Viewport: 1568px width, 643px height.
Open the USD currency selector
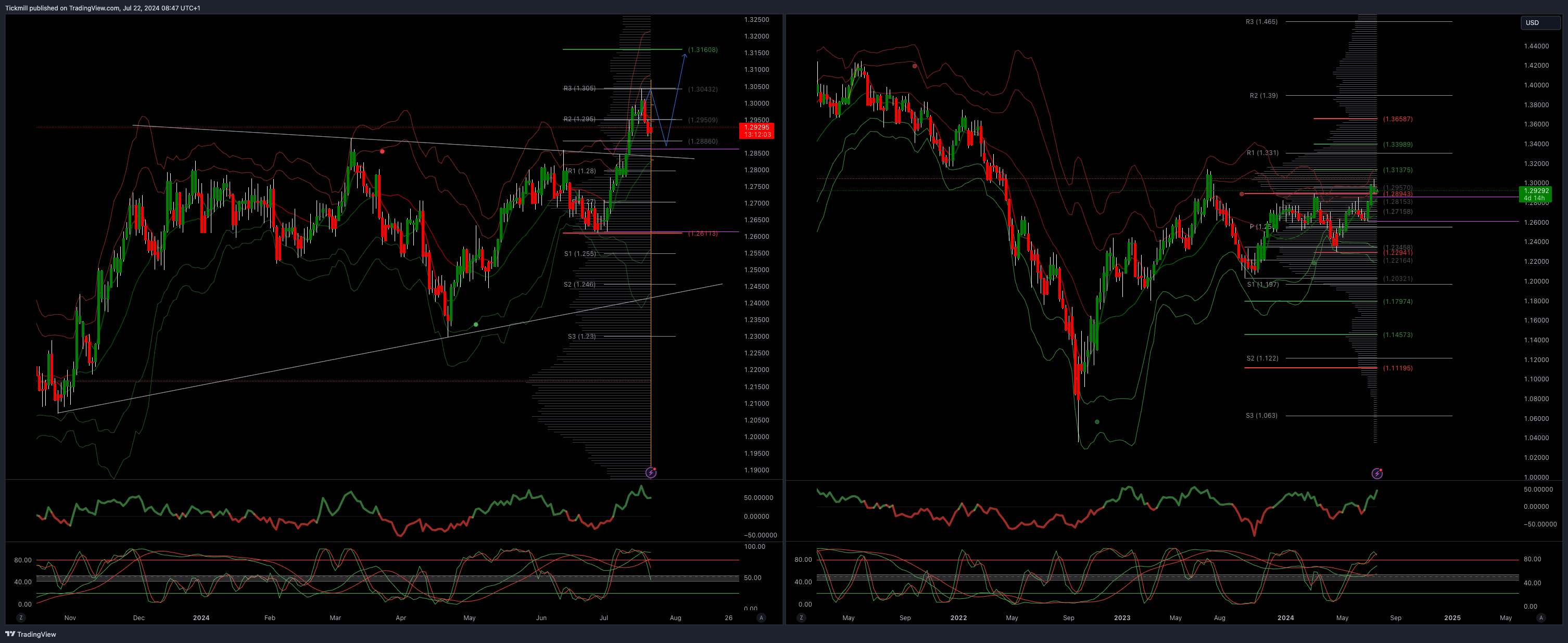coord(1540,22)
